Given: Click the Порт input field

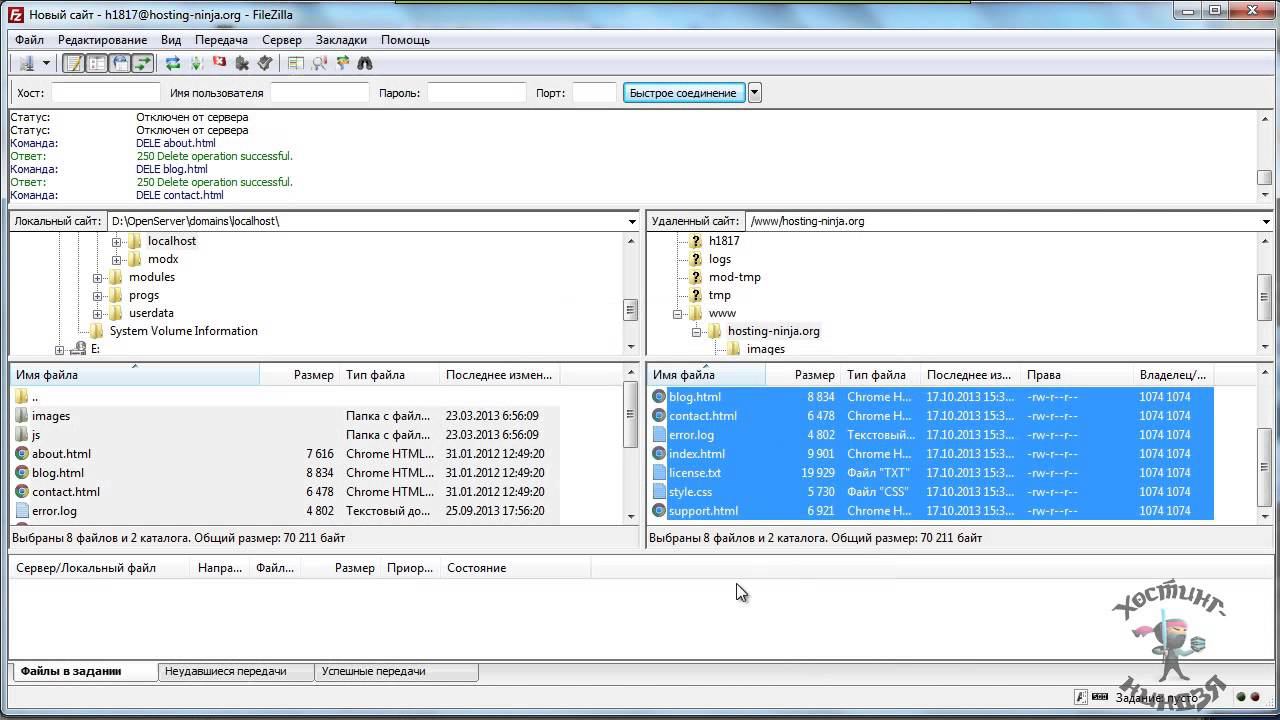Looking at the screenshot, I should pos(594,93).
